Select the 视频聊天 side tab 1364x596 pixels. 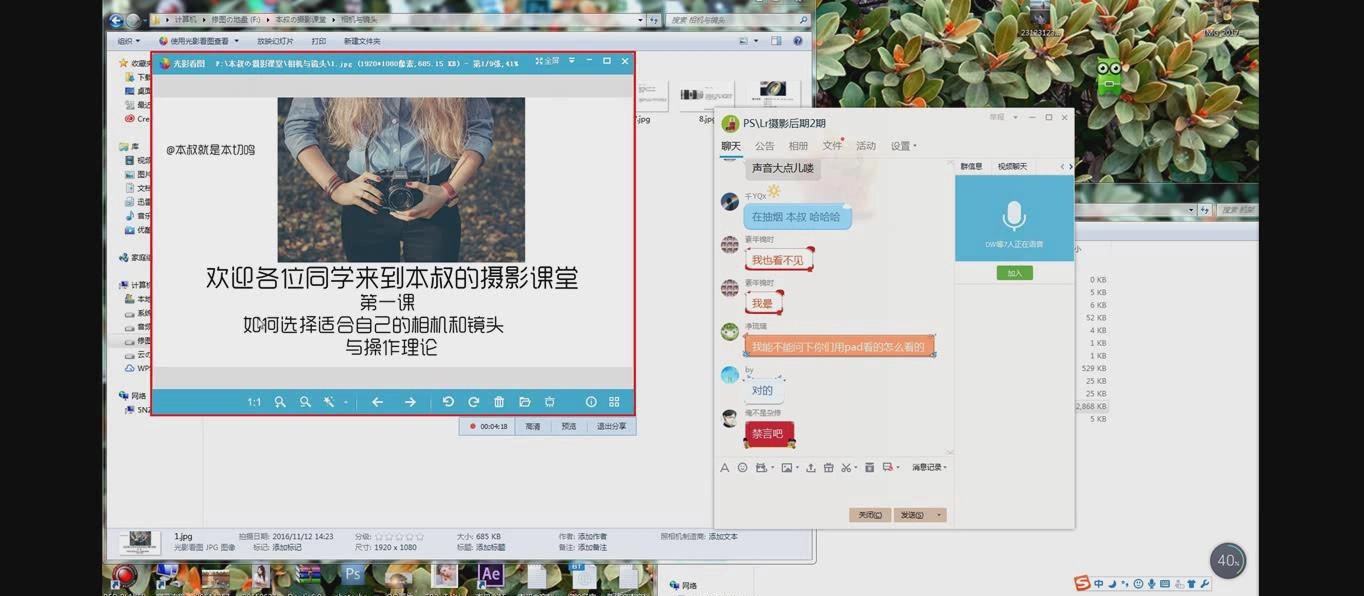coord(1012,166)
